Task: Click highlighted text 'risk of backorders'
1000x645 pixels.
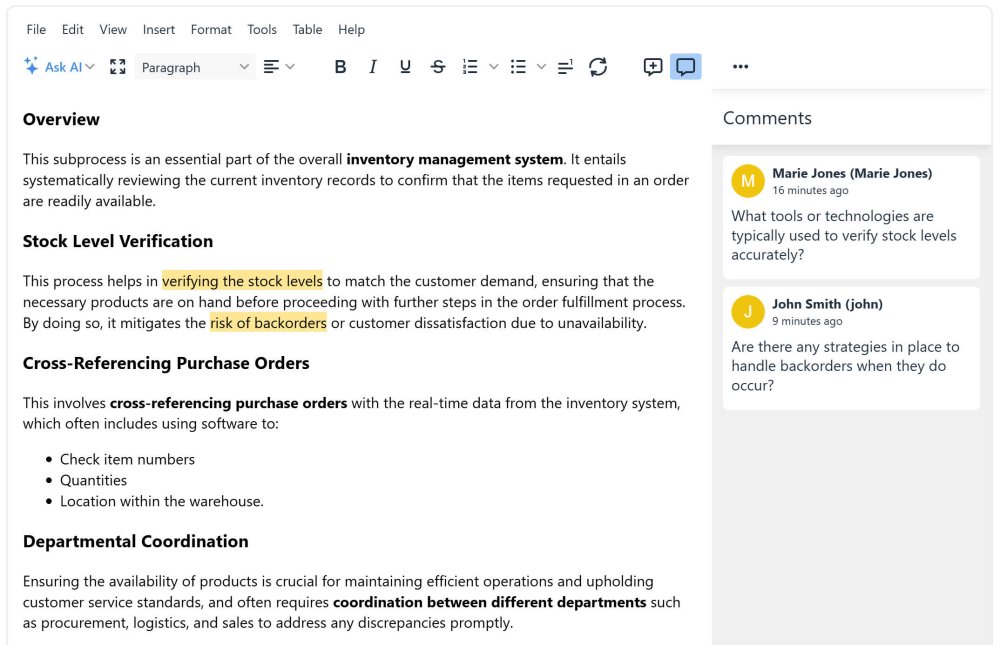Action: (x=268, y=323)
